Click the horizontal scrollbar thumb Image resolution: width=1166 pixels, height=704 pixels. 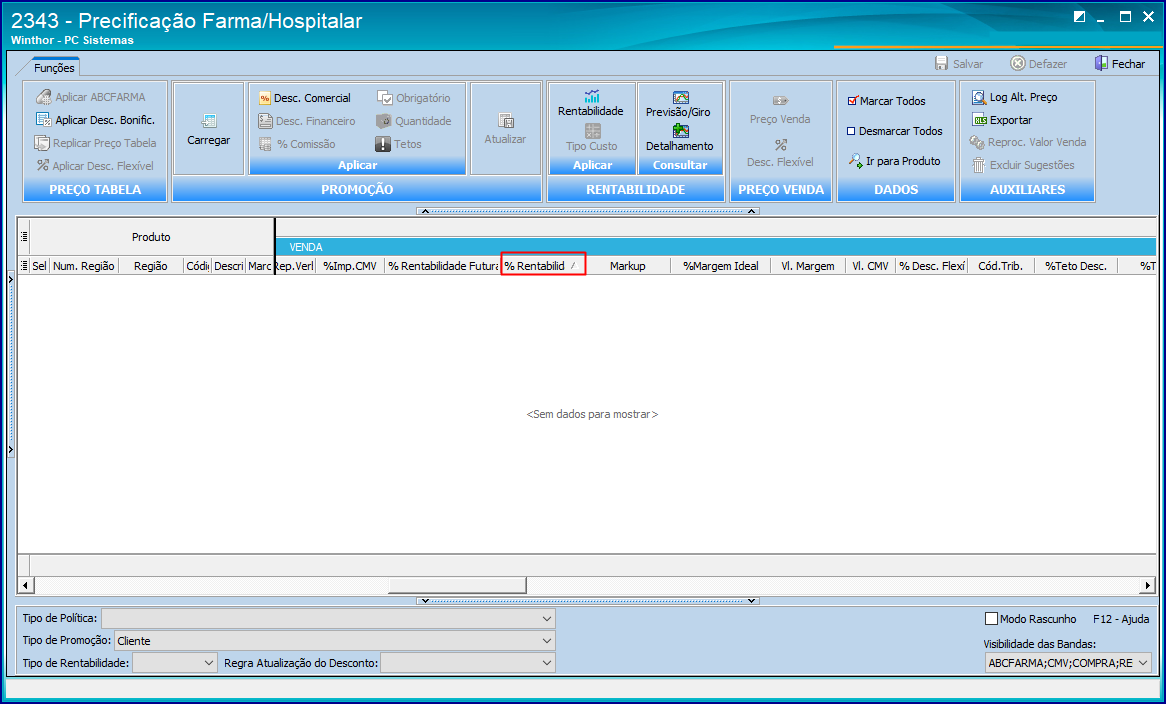(457, 586)
